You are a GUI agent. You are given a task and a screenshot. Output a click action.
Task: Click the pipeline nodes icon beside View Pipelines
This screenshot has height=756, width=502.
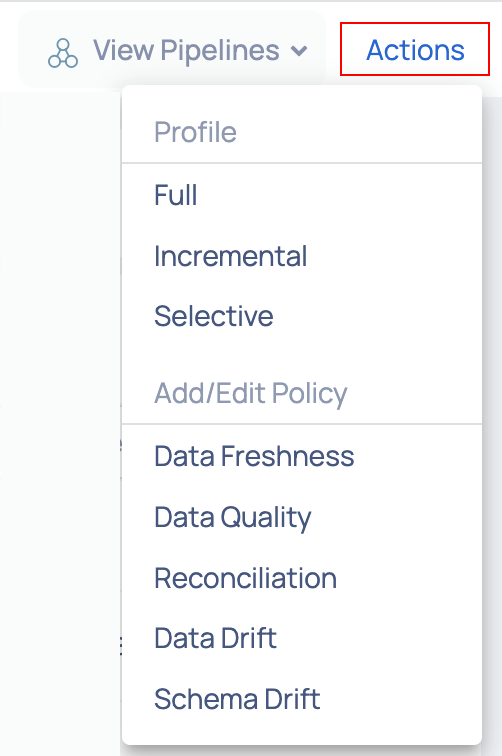63,53
